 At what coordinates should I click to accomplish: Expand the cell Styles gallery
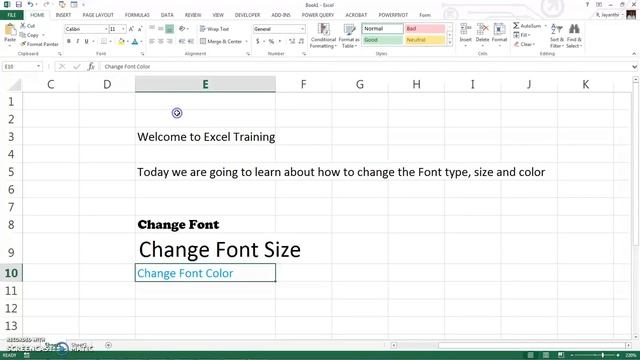pos(449,42)
